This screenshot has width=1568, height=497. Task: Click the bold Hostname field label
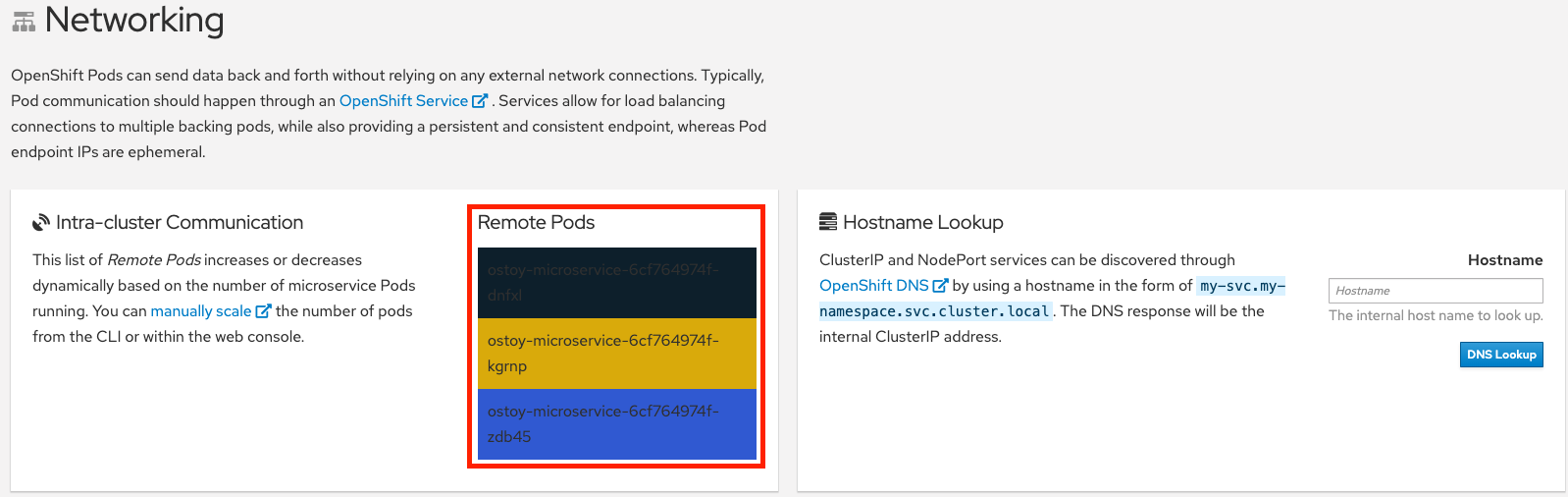[1504, 260]
